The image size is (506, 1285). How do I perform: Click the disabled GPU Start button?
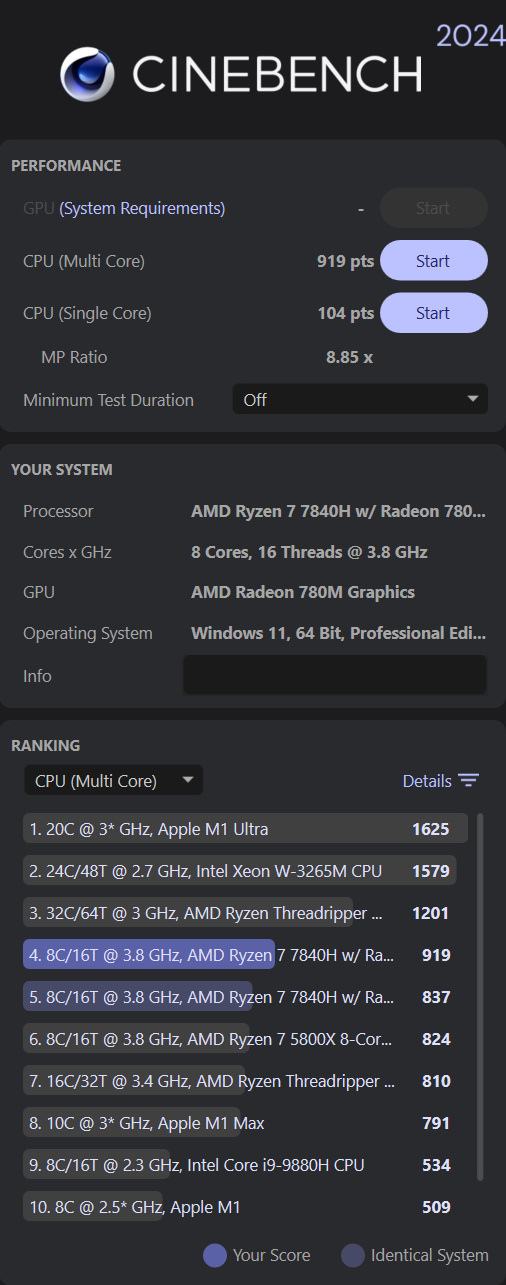point(433,208)
